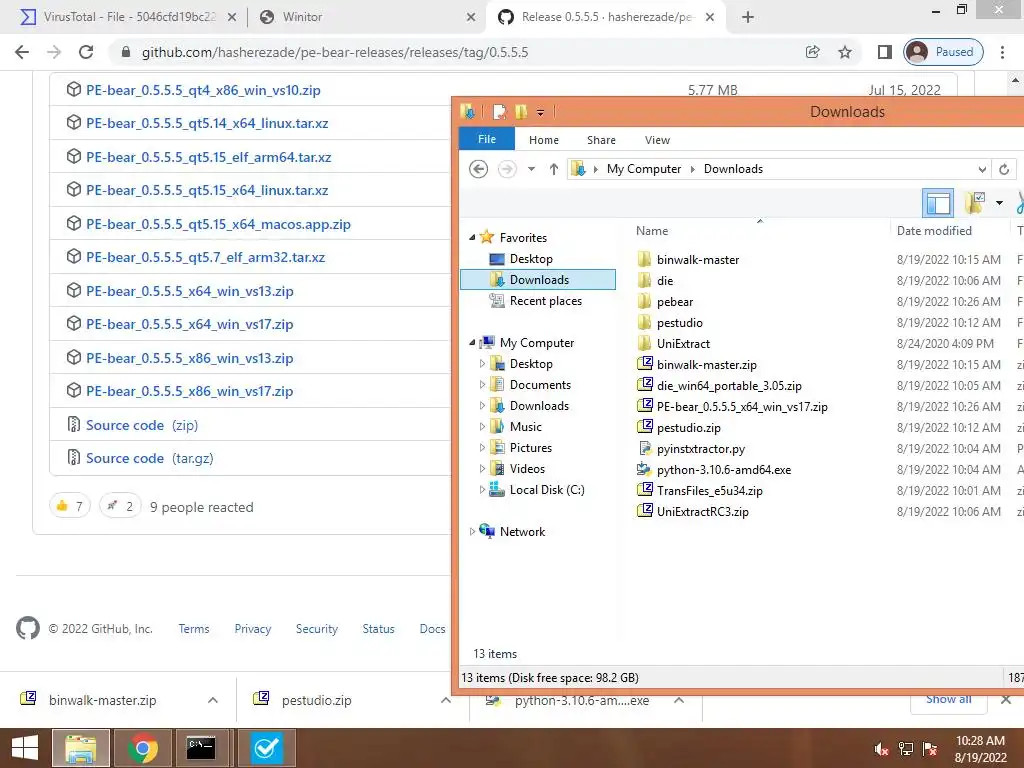
Task: Click the share page icon in address bar
Action: coord(812,52)
